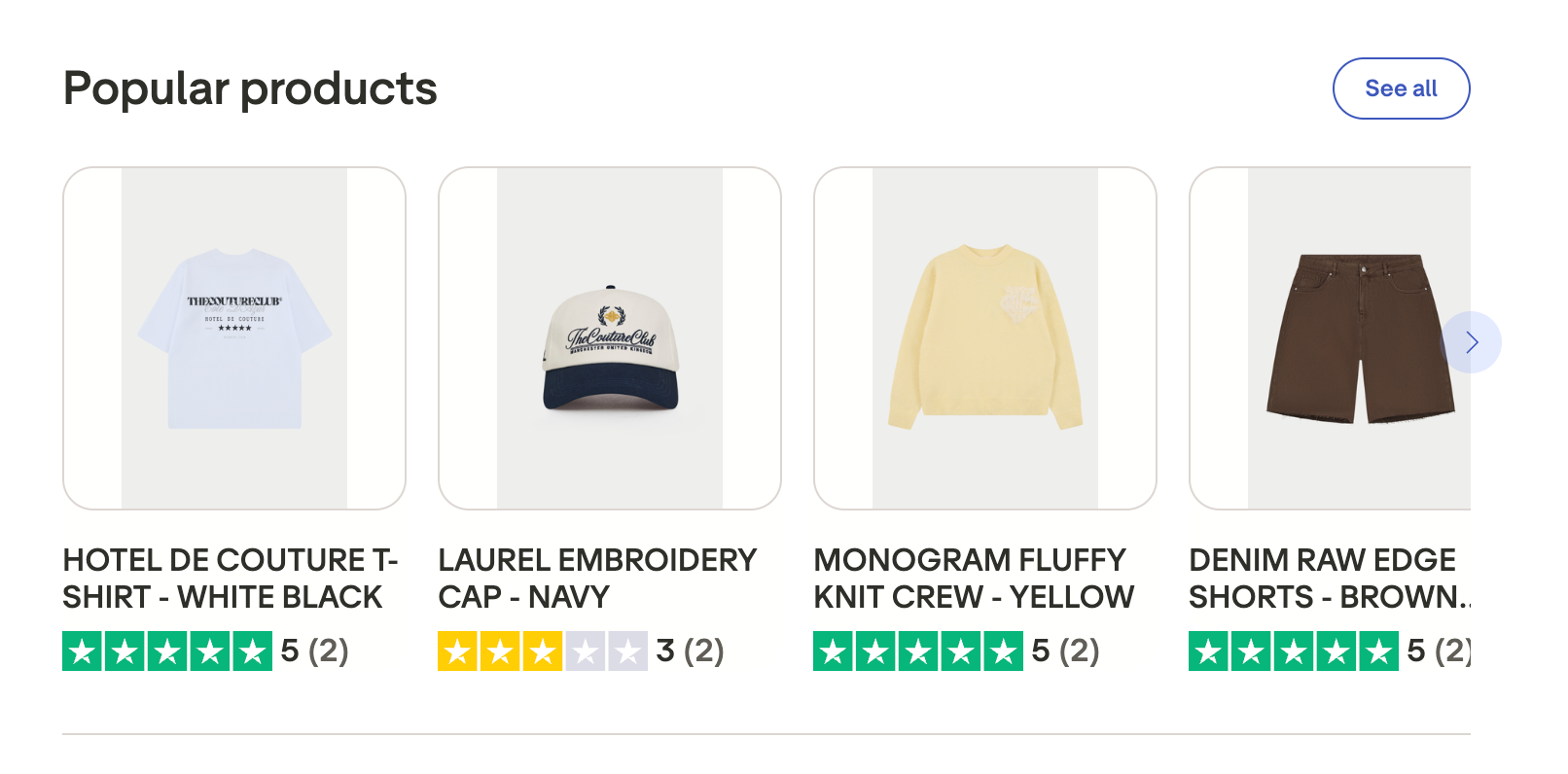Show next products with the right arrow
Viewport: 1568px width, 774px height.
(x=1471, y=342)
